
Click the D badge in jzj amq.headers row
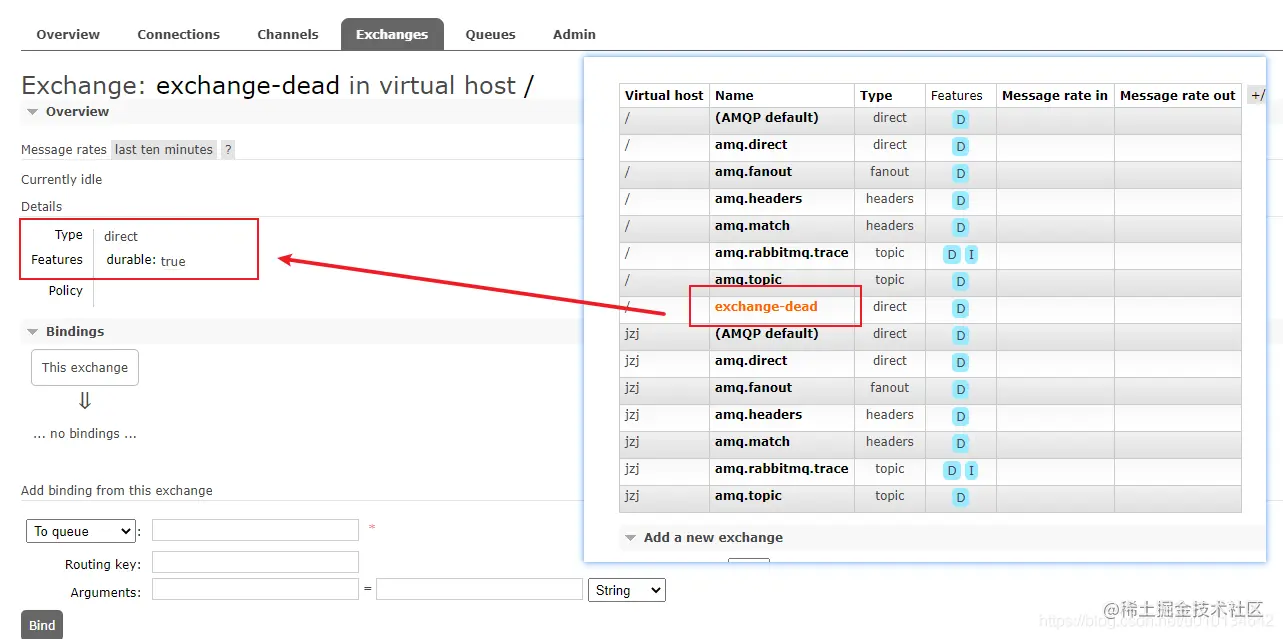click(x=960, y=416)
